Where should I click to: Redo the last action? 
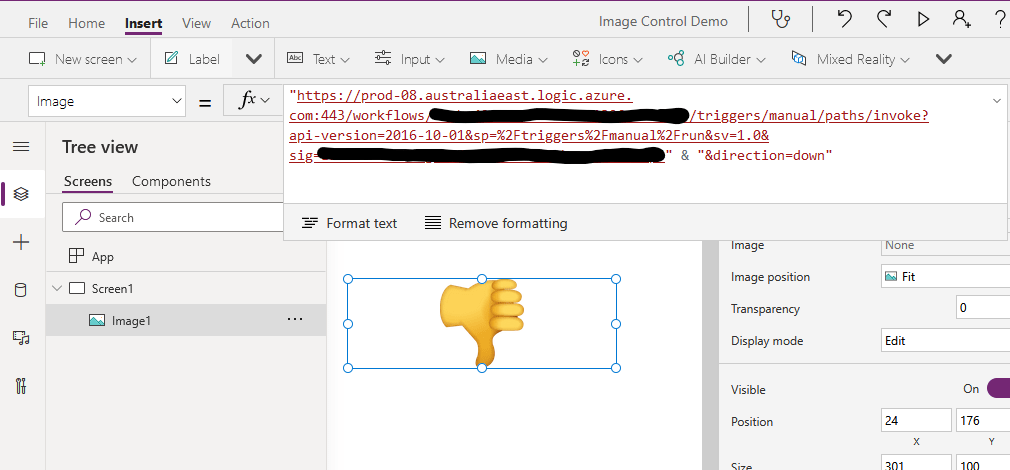(x=884, y=20)
